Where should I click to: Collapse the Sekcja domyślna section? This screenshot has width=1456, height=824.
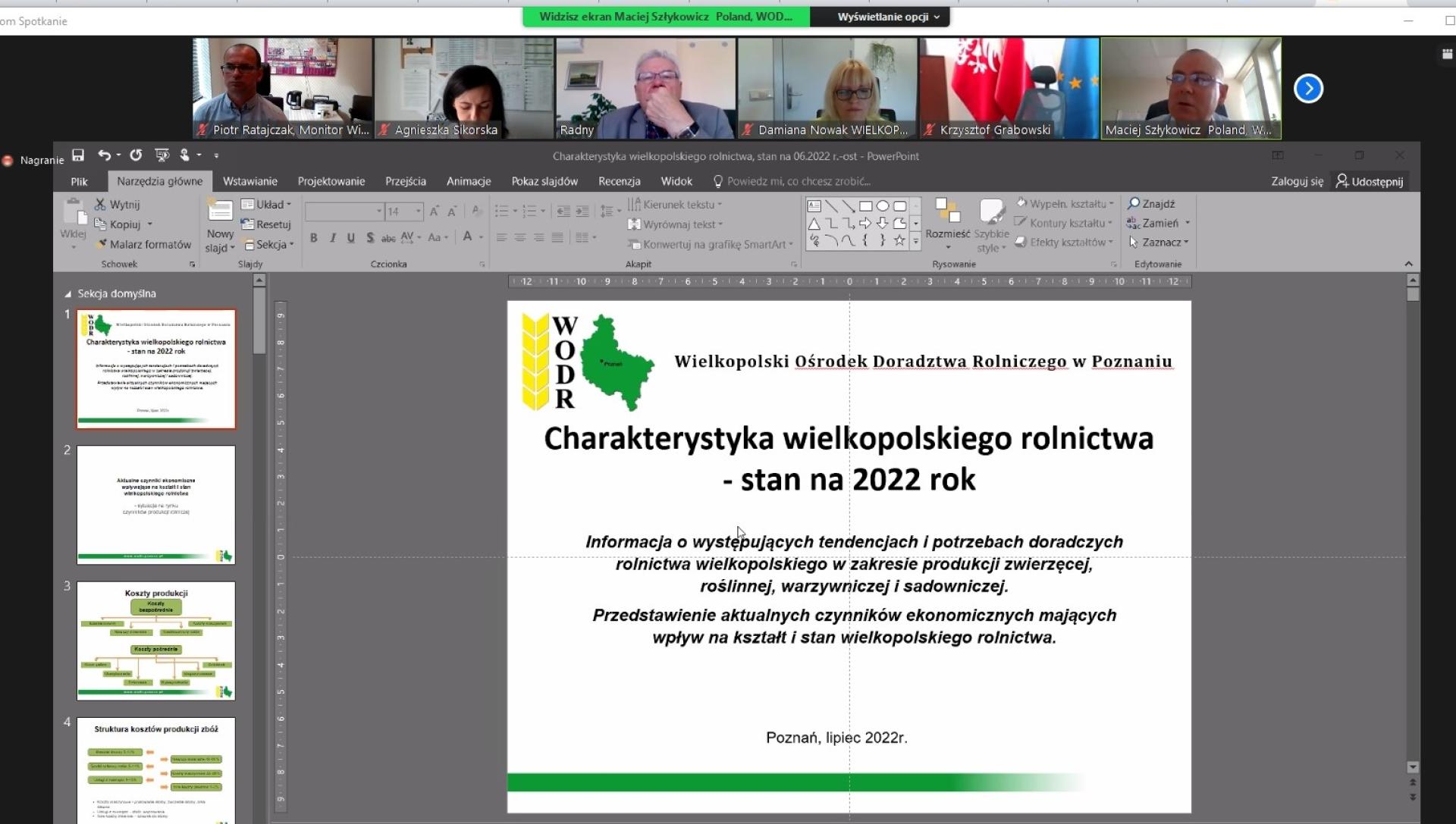[x=68, y=293]
